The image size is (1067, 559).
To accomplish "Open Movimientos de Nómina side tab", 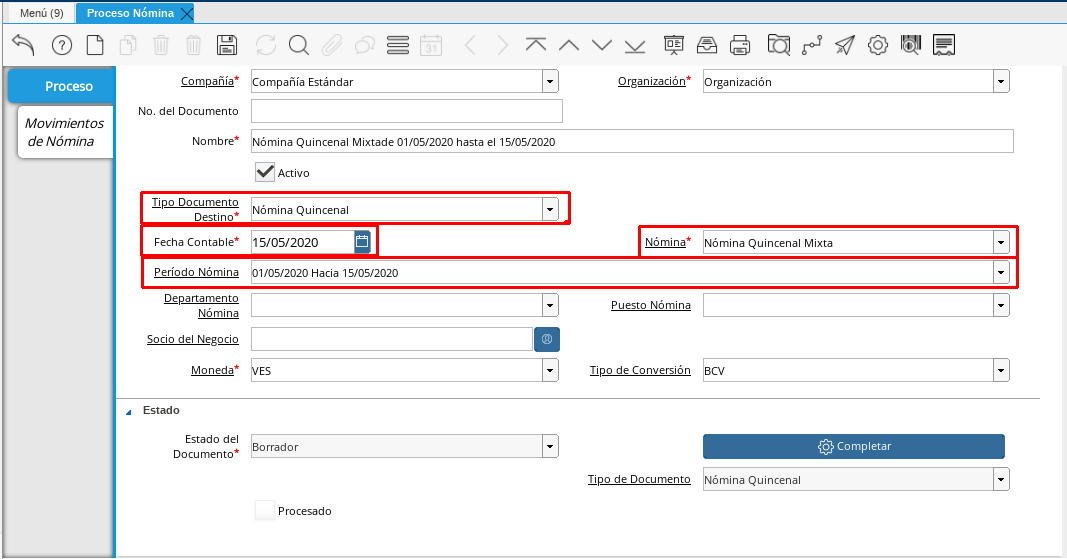I will click(65, 132).
